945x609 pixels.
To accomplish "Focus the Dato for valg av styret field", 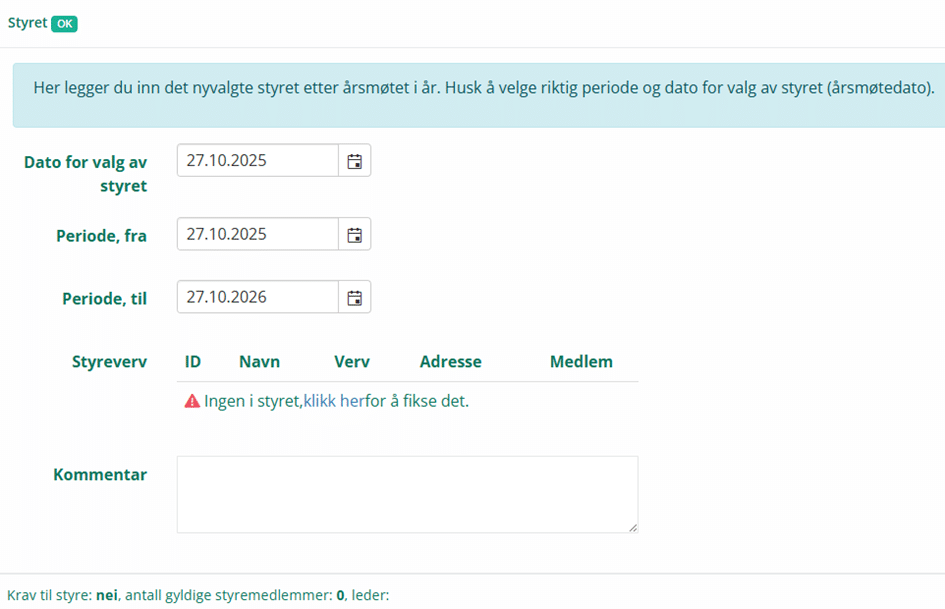I will click(x=257, y=160).
